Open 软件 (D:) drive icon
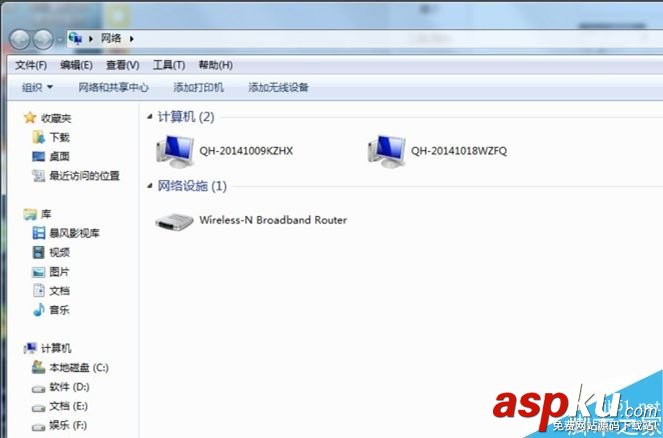This screenshot has height=438, width=663. point(38,388)
